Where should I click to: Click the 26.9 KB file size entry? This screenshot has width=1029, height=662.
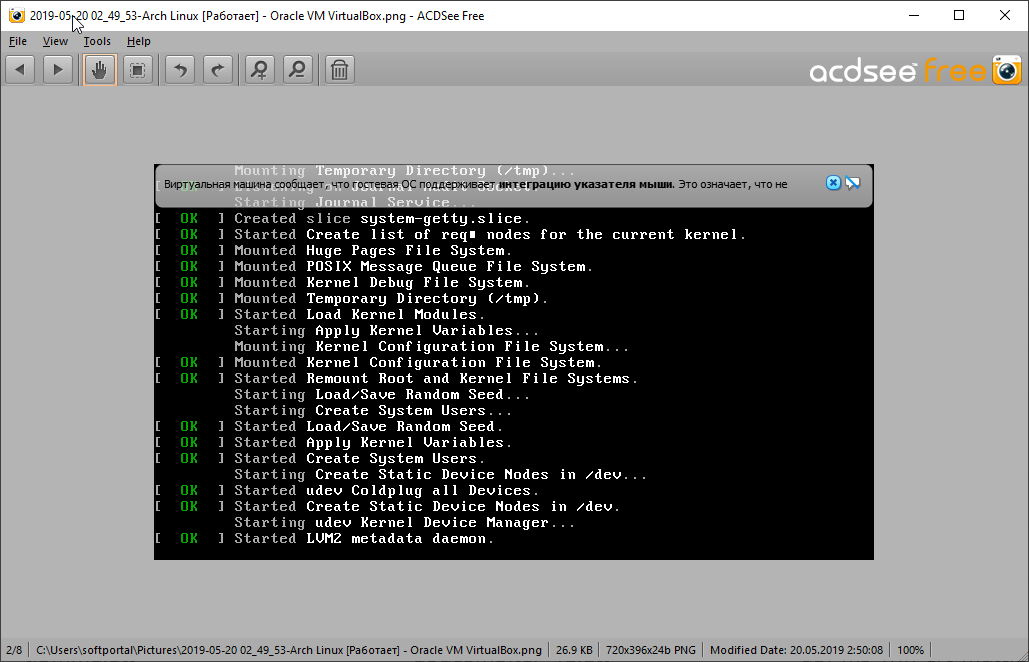tap(574, 650)
